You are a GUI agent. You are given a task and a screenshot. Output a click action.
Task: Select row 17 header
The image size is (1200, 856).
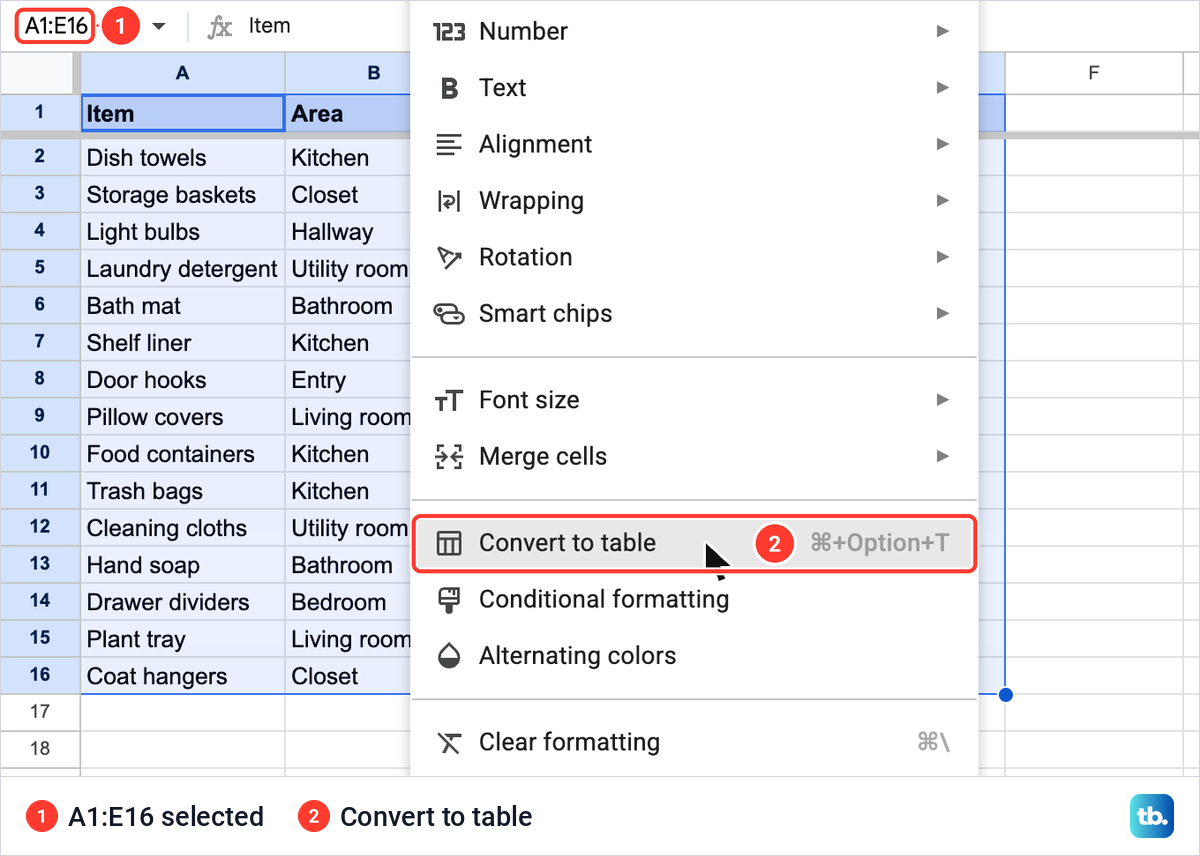[x=40, y=712]
